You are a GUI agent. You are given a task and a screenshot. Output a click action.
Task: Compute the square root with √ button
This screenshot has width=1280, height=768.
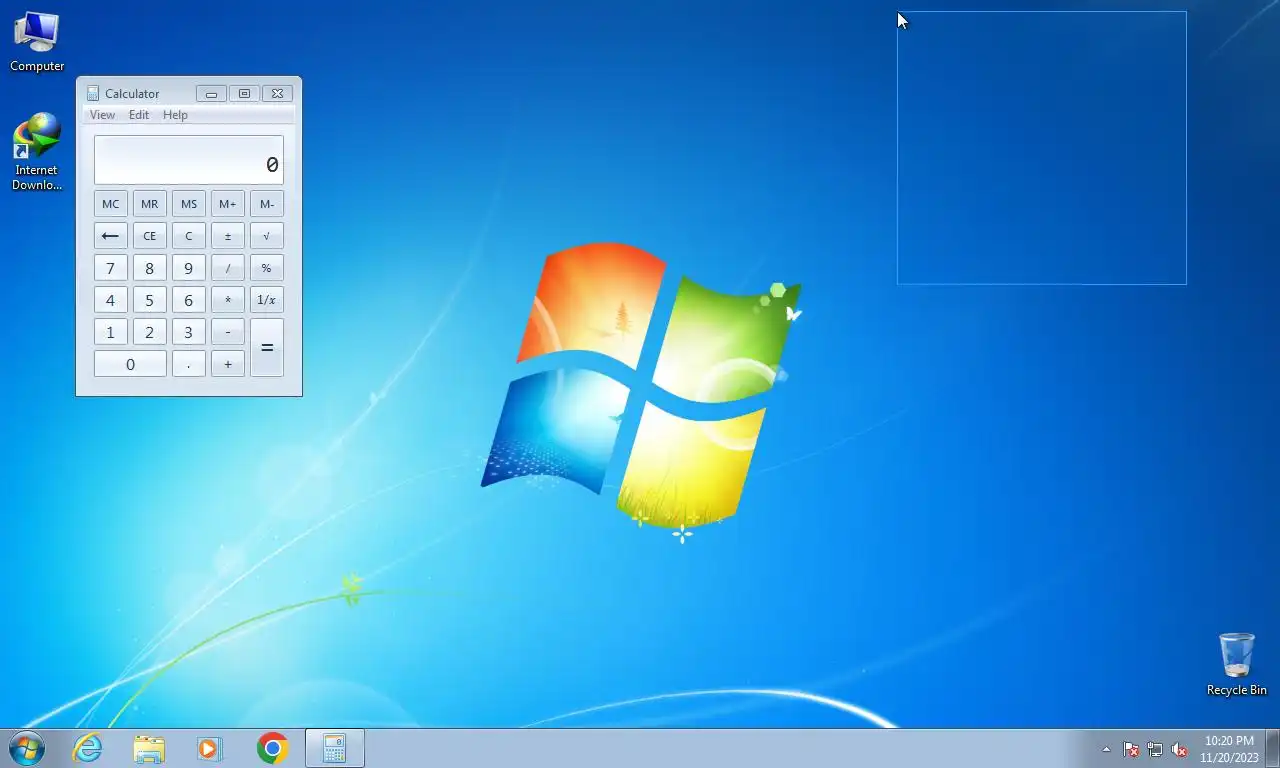pyautogui.click(x=267, y=236)
